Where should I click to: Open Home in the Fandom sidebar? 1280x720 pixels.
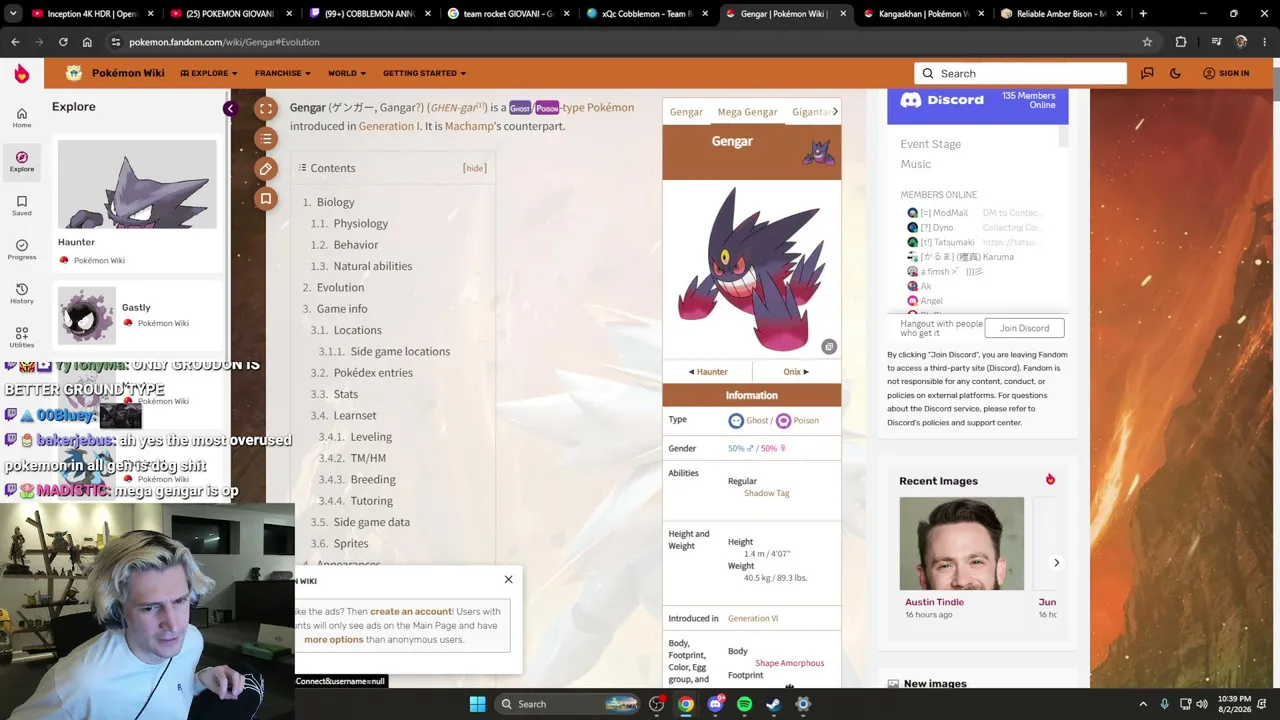[x=22, y=117]
